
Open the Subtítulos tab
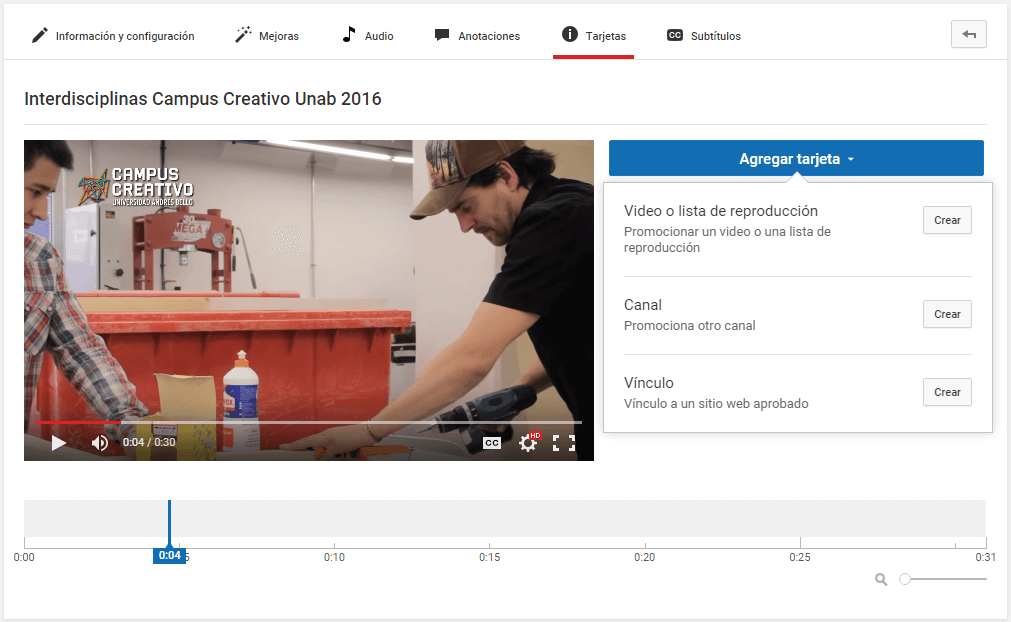point(704,36)
